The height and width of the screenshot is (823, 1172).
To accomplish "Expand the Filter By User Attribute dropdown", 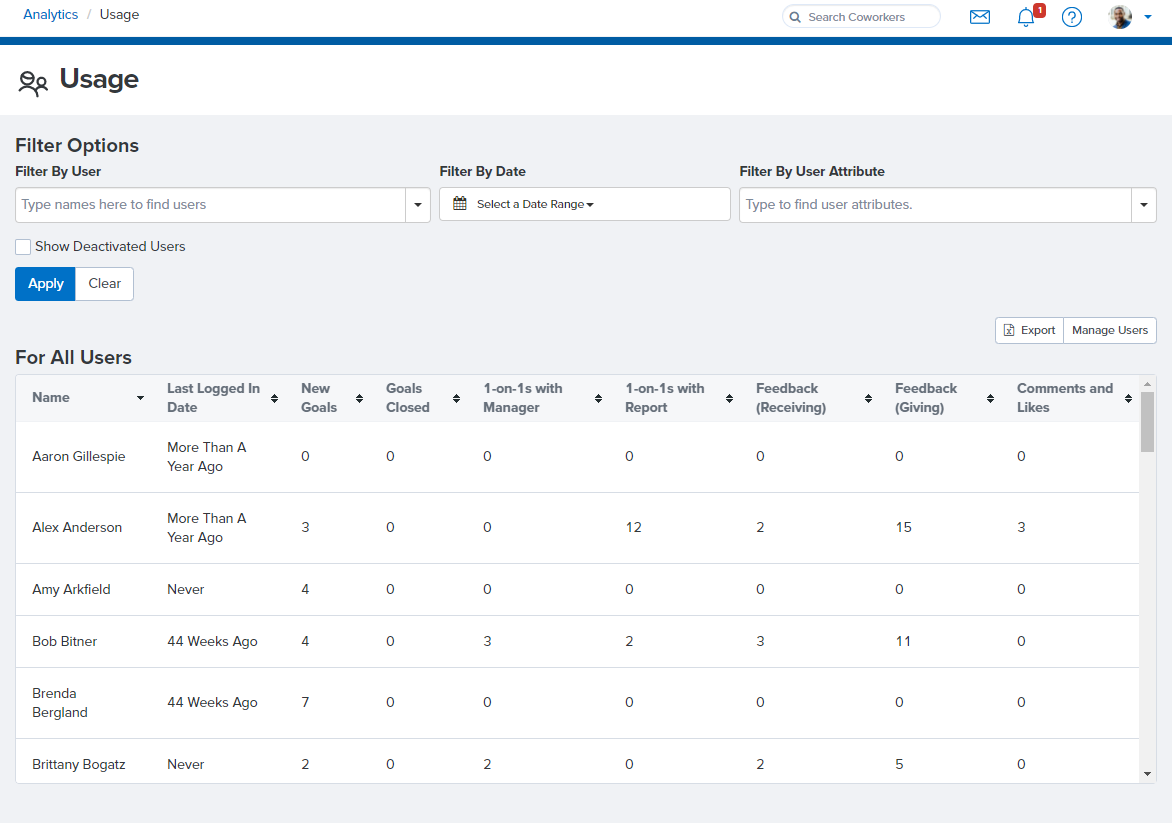I will (1143, 205).
